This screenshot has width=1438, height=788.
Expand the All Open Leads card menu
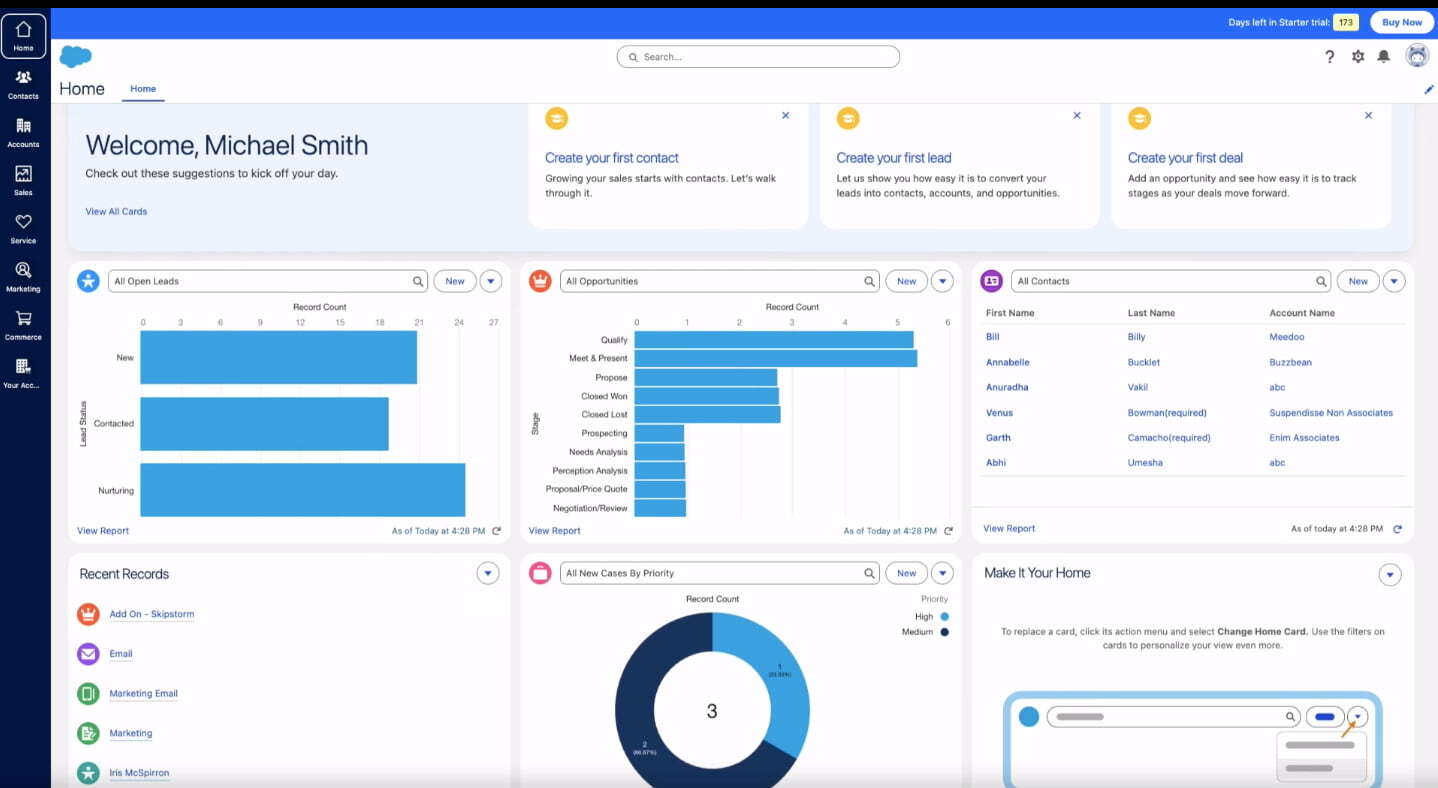490,281
